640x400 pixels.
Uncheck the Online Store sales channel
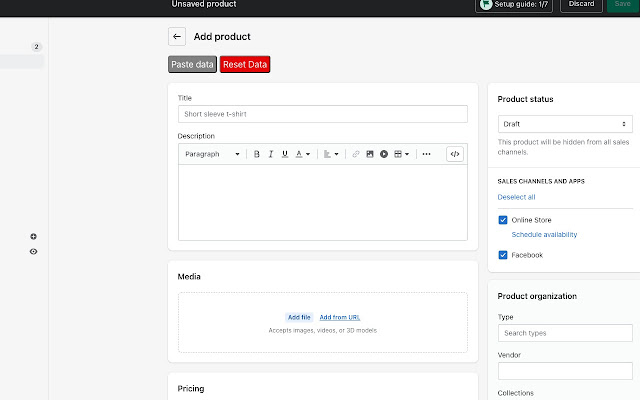(503, 219)
